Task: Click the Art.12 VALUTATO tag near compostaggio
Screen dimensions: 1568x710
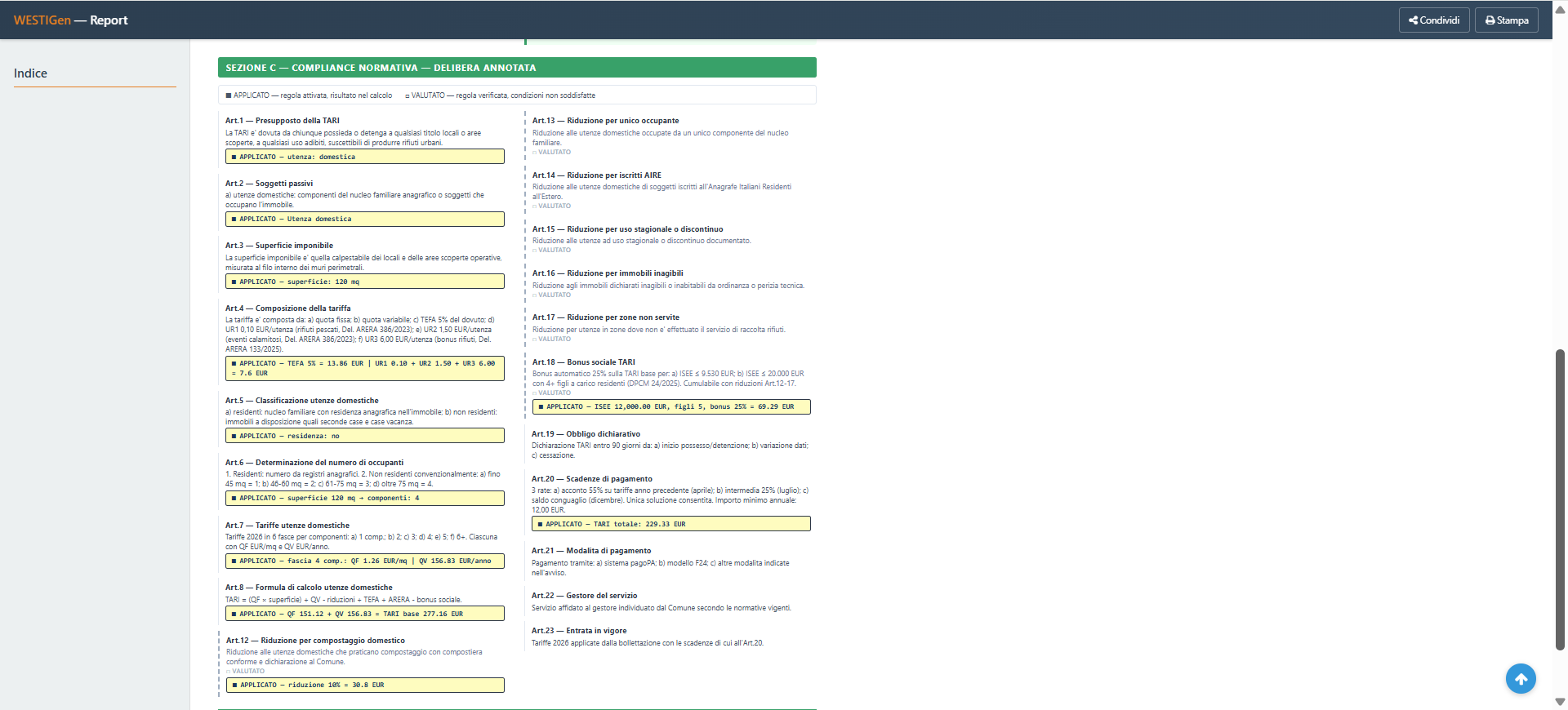Action: click(246, 672)
